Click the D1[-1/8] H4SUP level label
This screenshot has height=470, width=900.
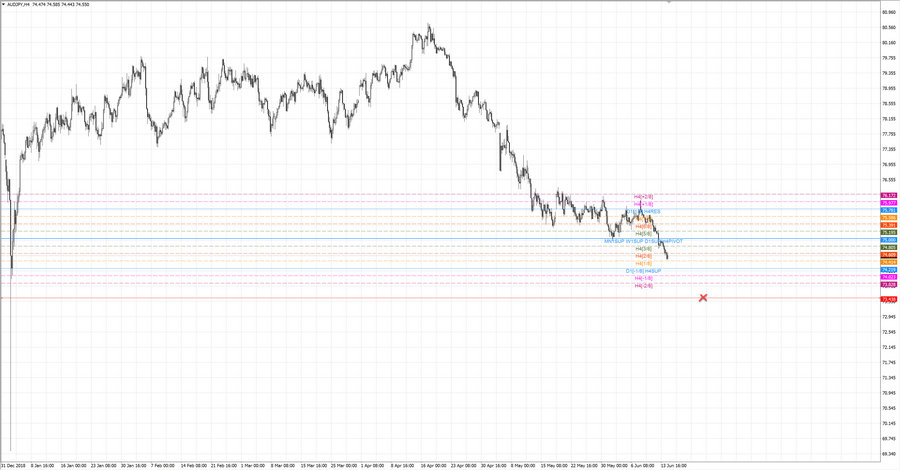(643, 271)
